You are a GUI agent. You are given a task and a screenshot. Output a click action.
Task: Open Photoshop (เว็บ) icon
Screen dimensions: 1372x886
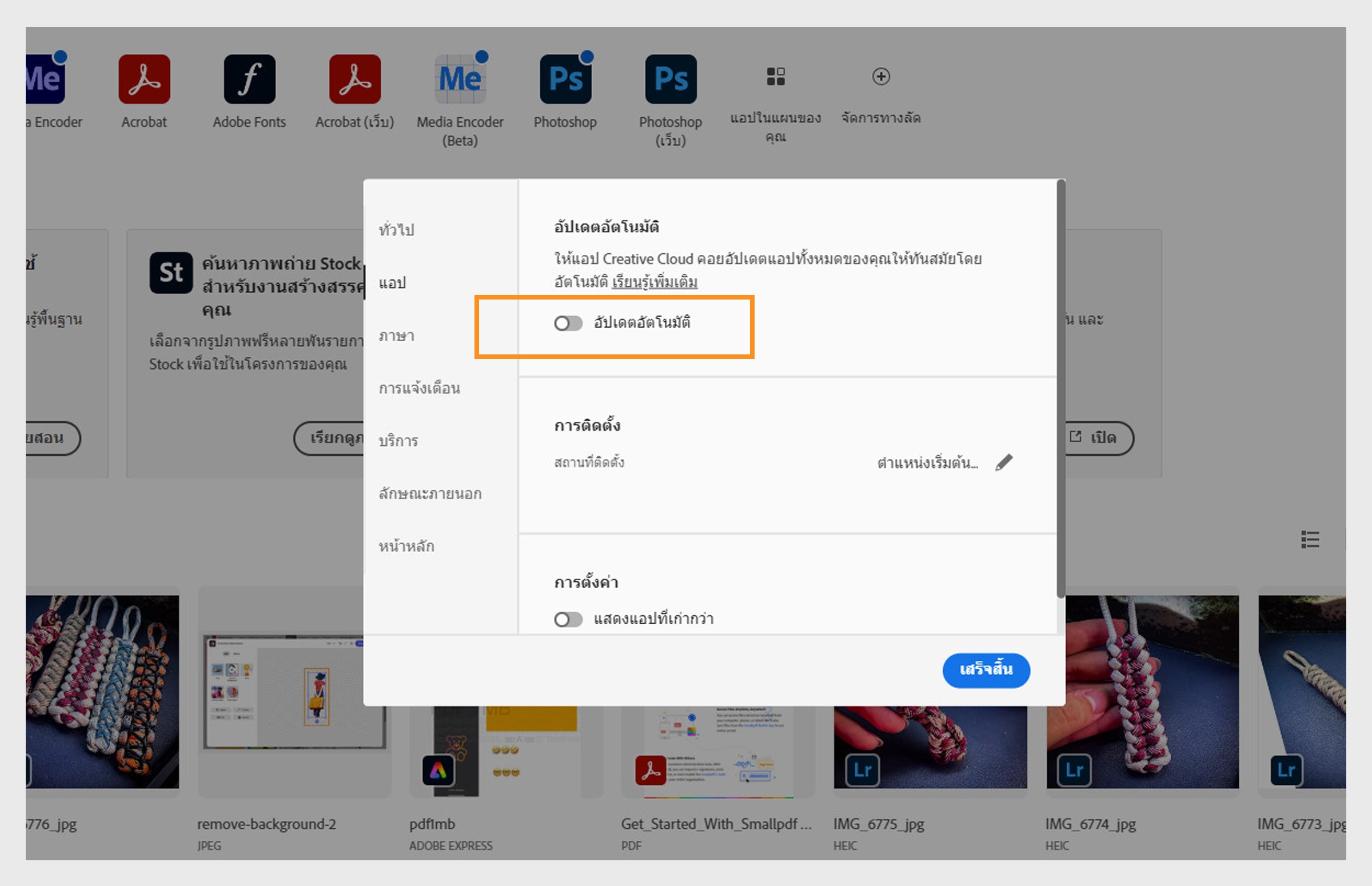[x=670, y=79]
